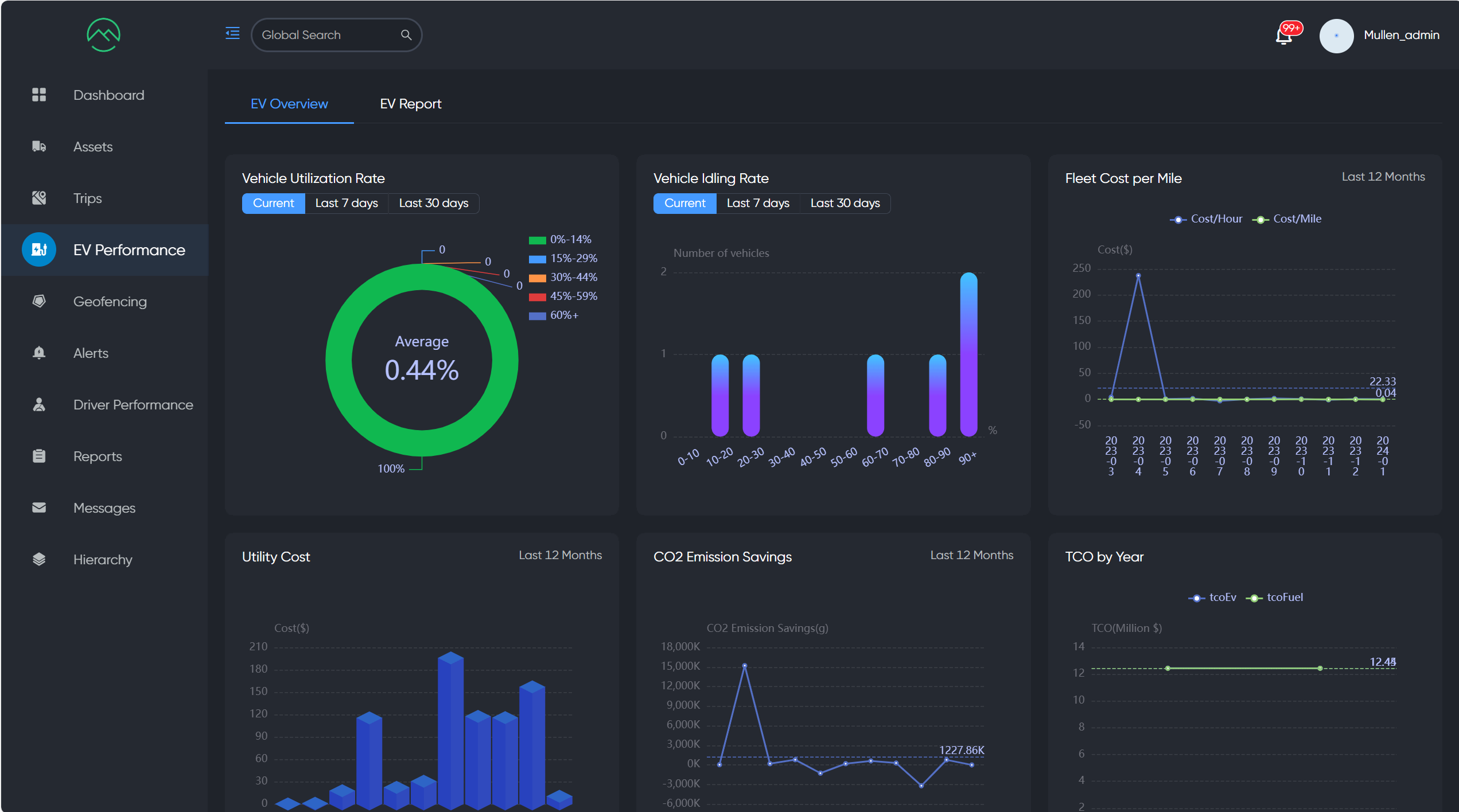Open Trips via map icon

click(39, 198)
